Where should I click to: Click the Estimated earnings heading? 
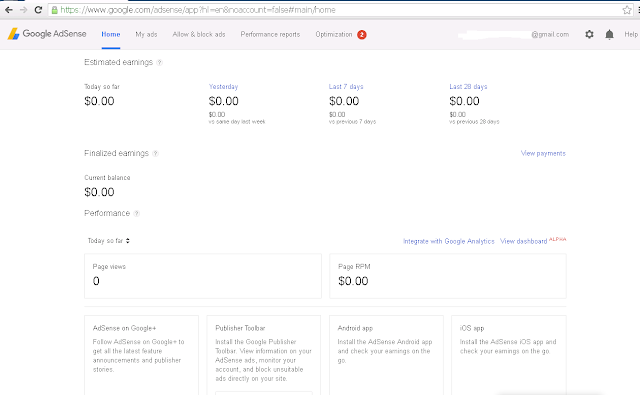pos(118,62)
